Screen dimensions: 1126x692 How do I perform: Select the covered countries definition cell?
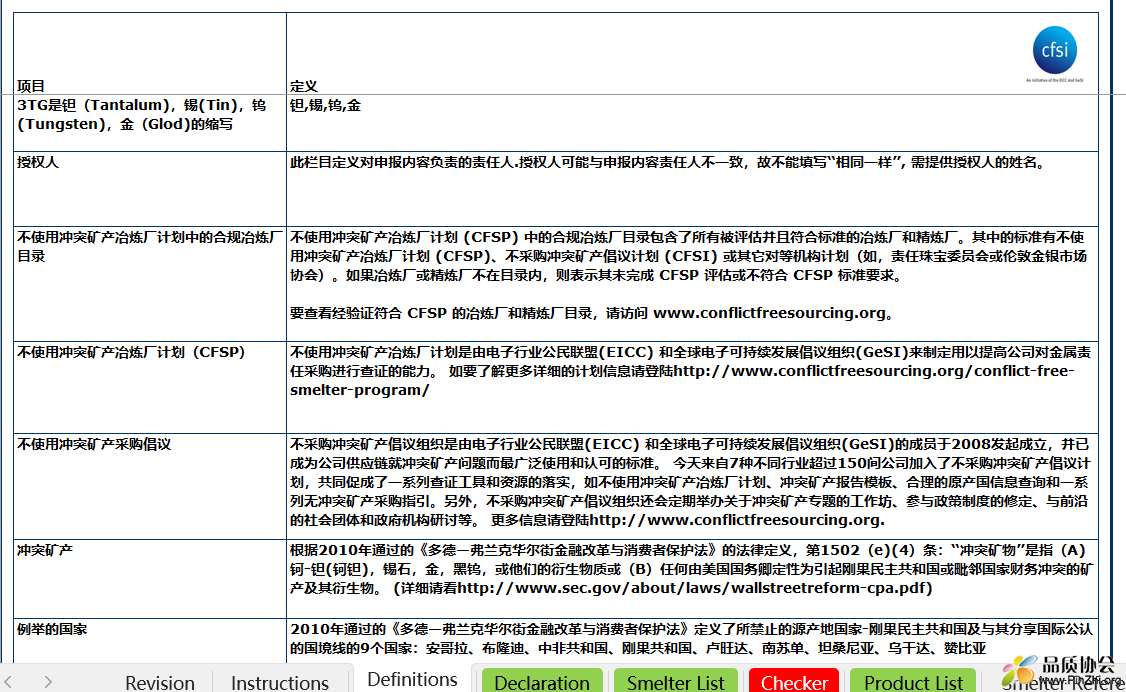click(692, 641)
